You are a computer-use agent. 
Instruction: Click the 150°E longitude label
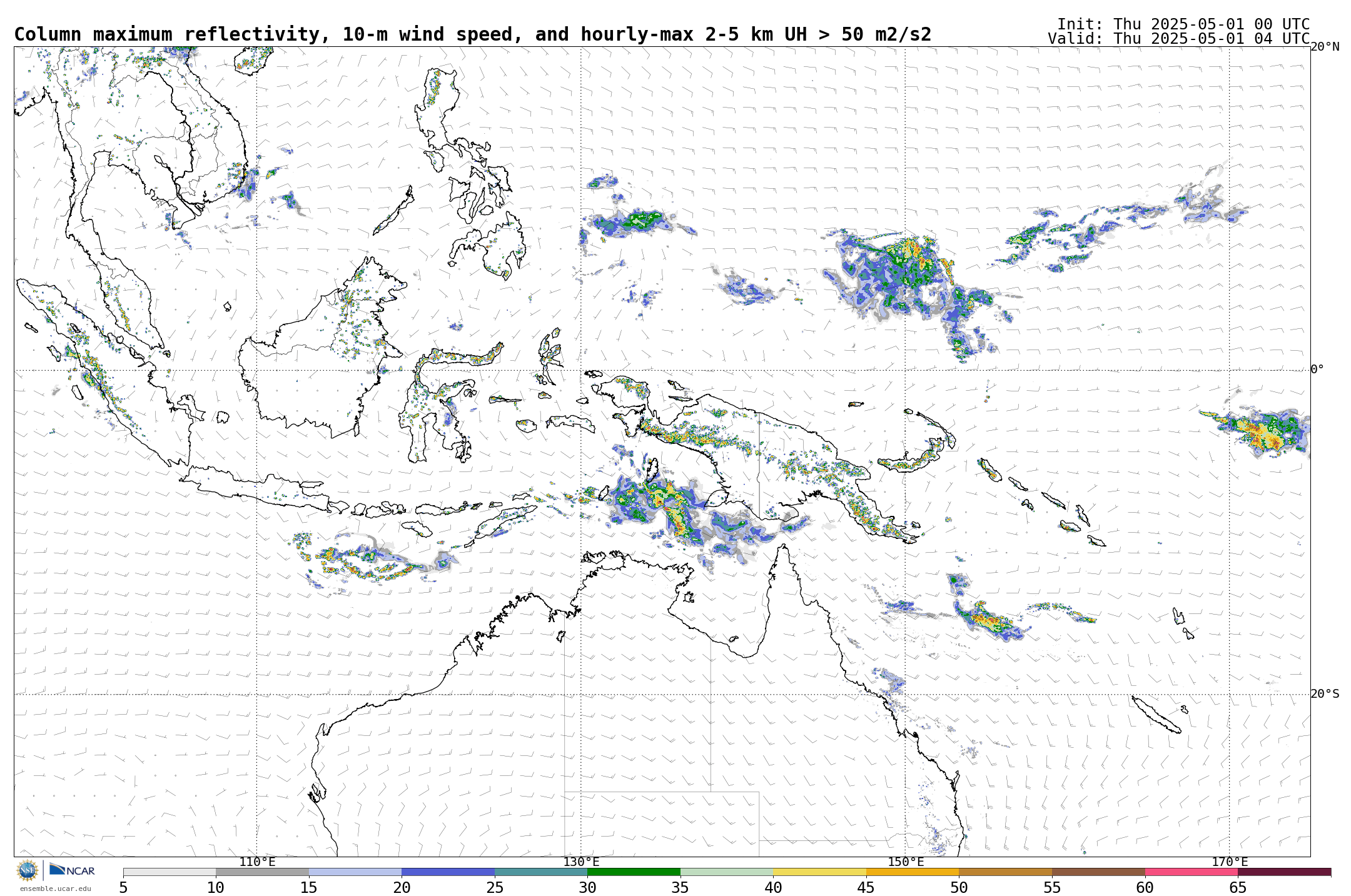(906, 862)
